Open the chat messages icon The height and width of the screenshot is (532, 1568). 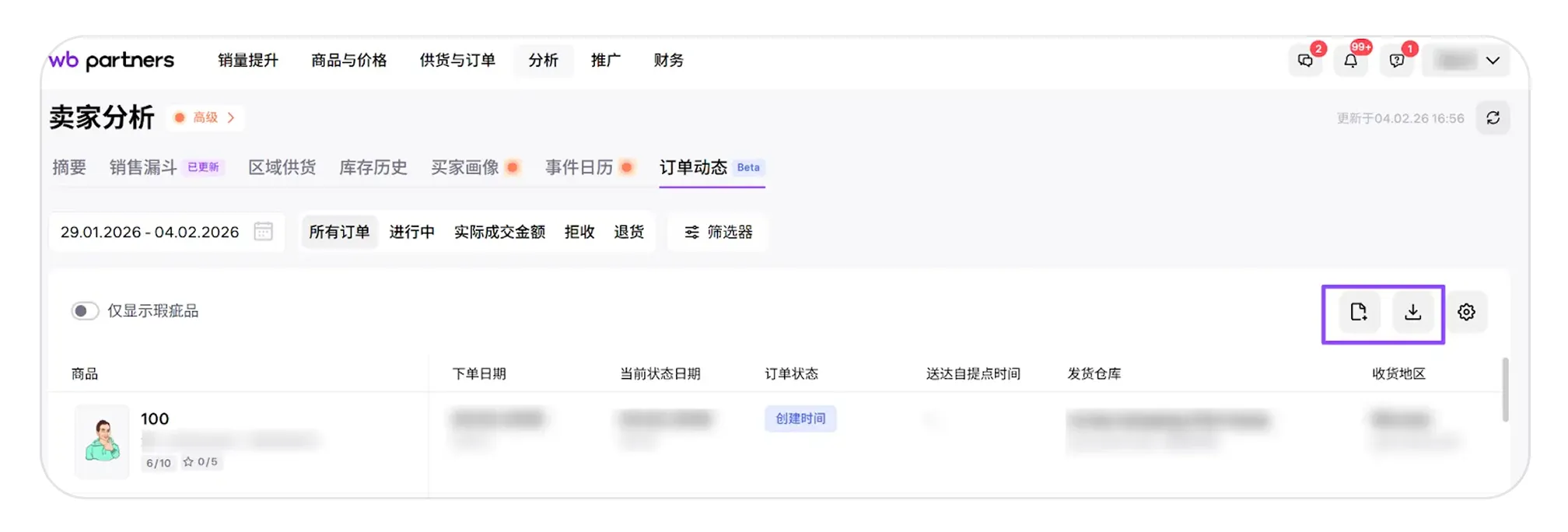tap(1305, 61)
